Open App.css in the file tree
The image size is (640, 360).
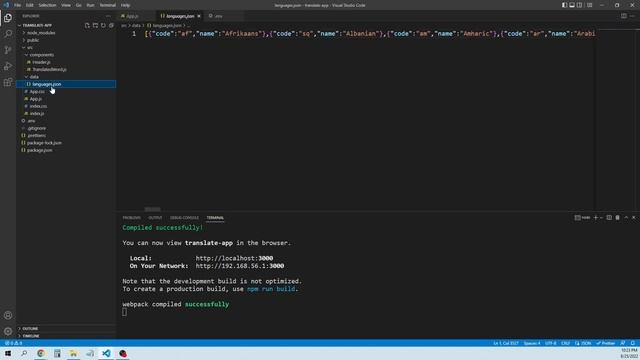(x=37, y=91)
